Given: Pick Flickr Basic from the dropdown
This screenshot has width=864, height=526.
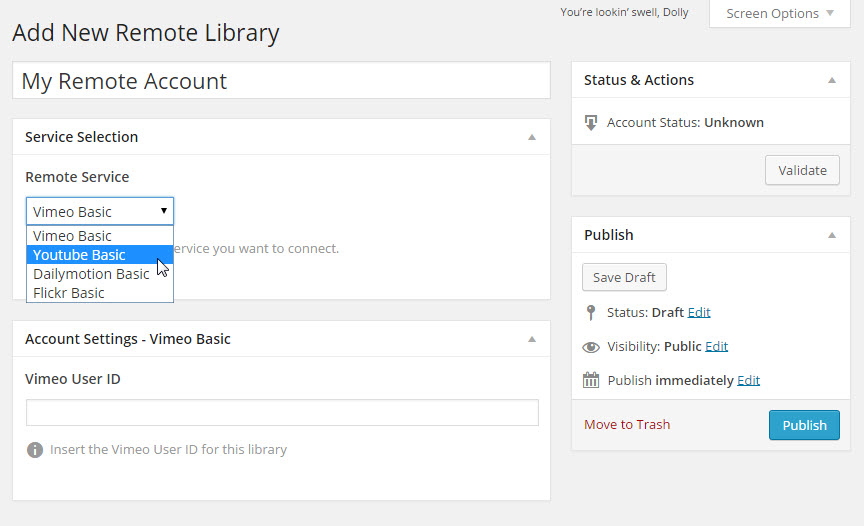Looking at the screenshot, I should (x=69, y=293).
